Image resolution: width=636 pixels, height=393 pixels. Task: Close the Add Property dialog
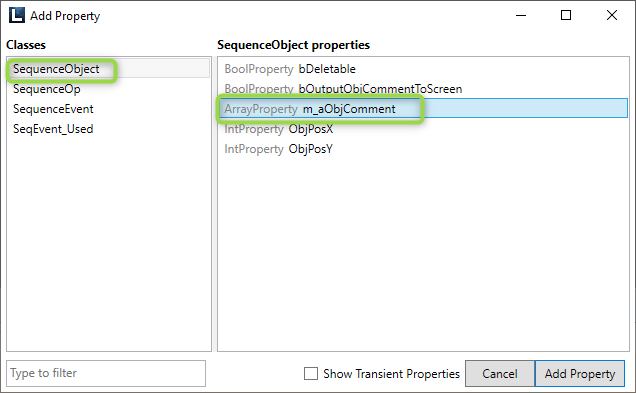(x=612, y=15)
